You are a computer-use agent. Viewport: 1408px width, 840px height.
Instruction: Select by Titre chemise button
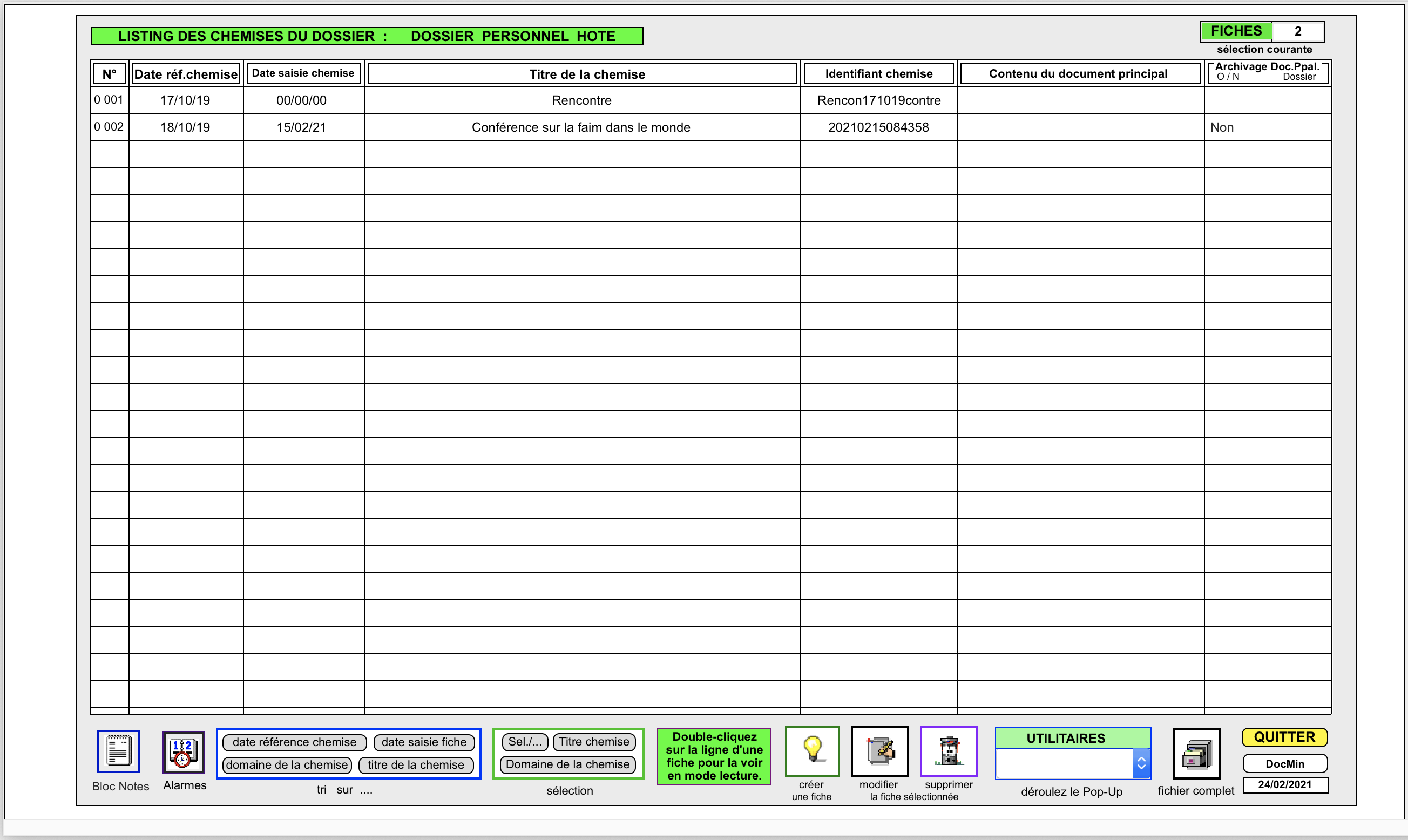tap(594, 742)
